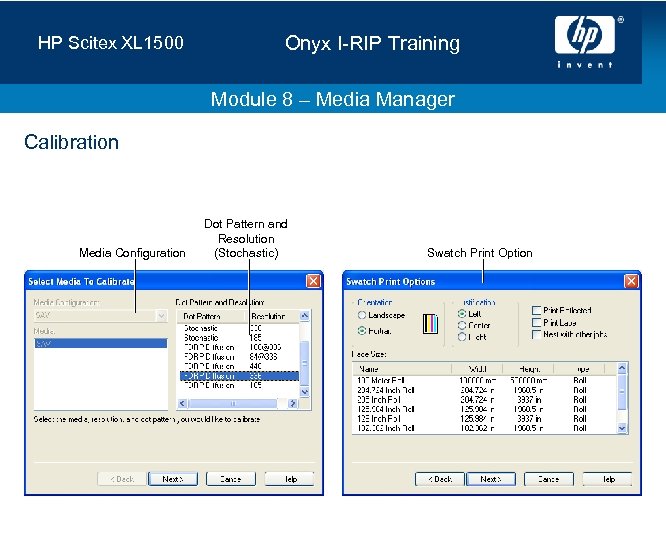Click the Width column header in Page Size
The height and width of the screenshot is (539, 666).
(x=477, y=369)
